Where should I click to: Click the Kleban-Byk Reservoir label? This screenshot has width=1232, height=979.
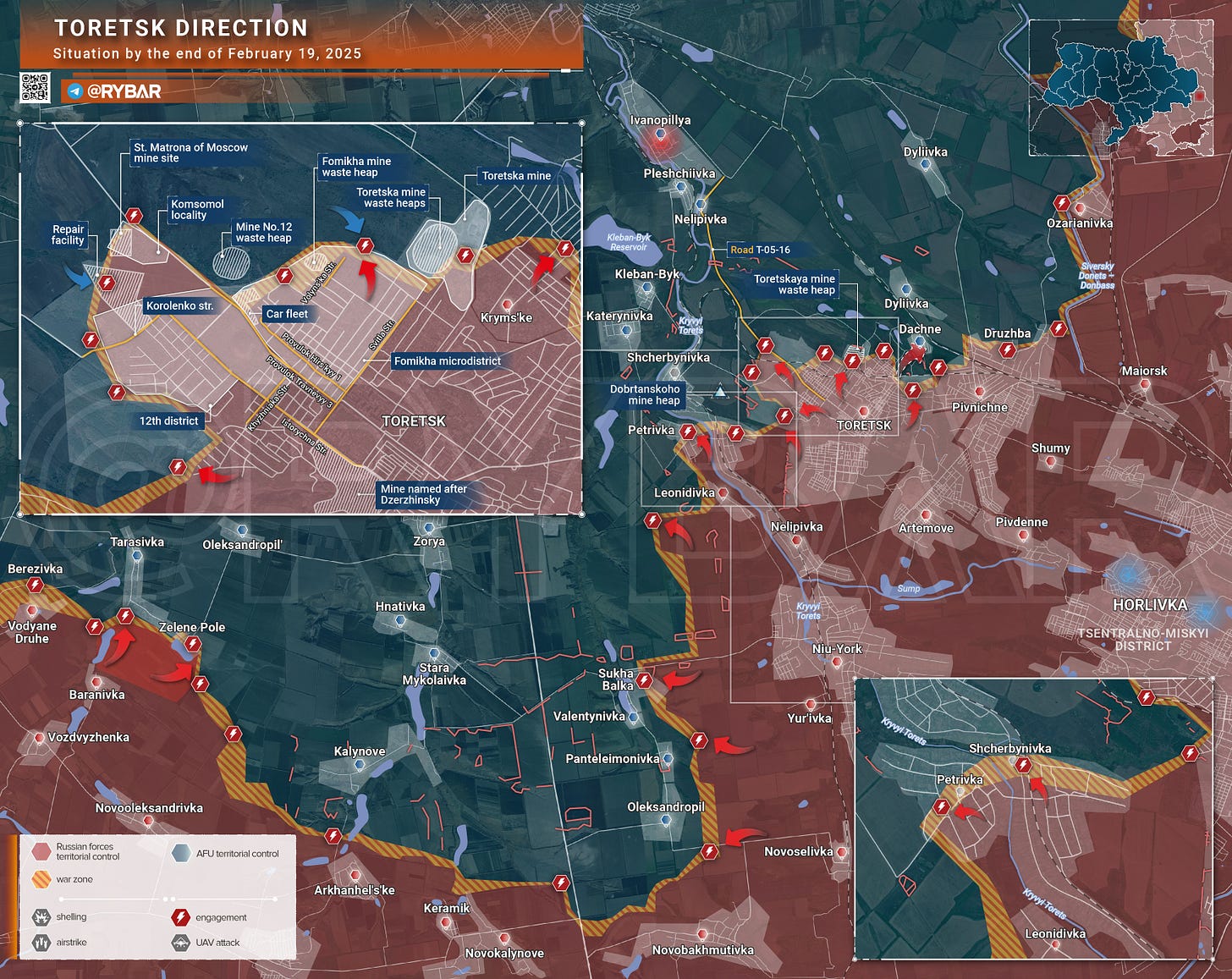(x=629, y=242)
